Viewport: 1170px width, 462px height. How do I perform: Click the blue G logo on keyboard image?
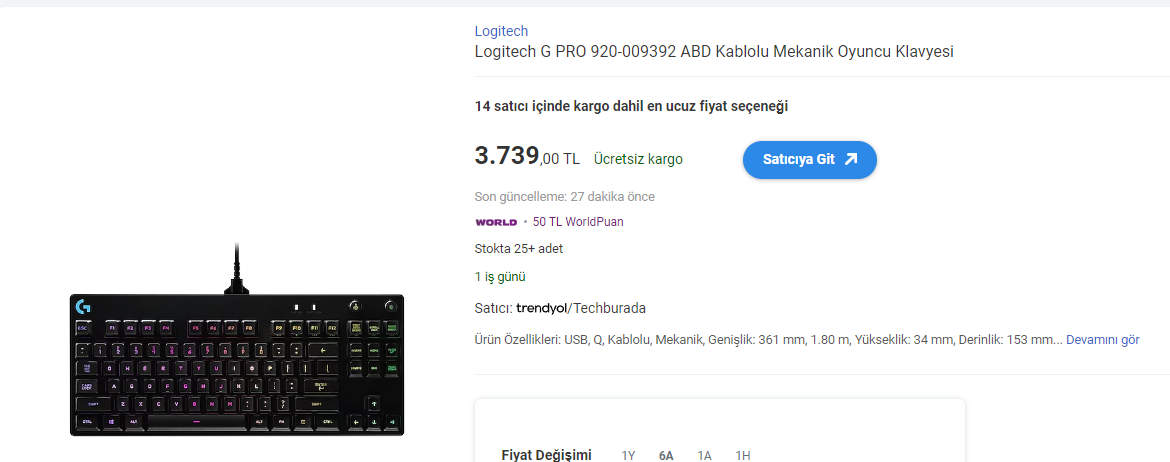(x=84, y=306)
